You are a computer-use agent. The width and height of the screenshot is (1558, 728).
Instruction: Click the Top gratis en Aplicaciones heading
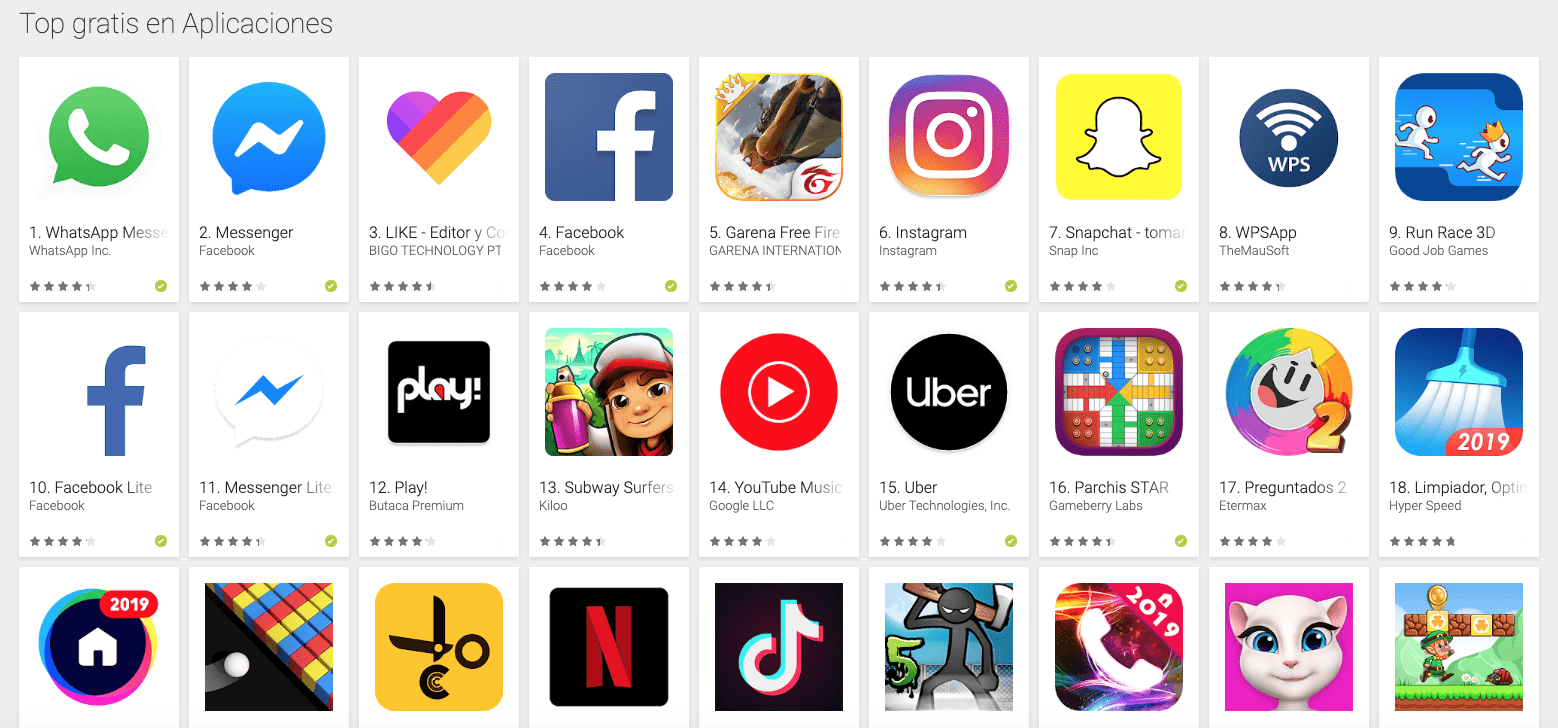tap(176, 24)
